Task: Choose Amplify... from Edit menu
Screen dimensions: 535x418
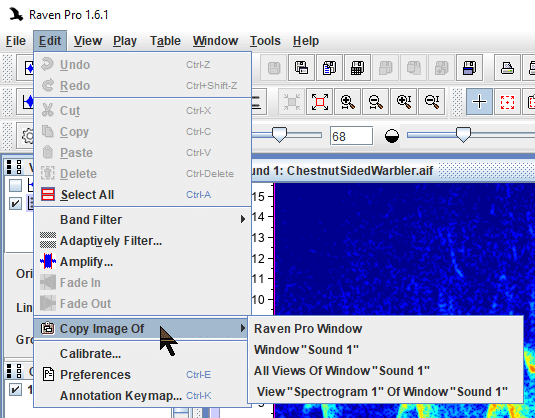Action: tap(143, 262)
